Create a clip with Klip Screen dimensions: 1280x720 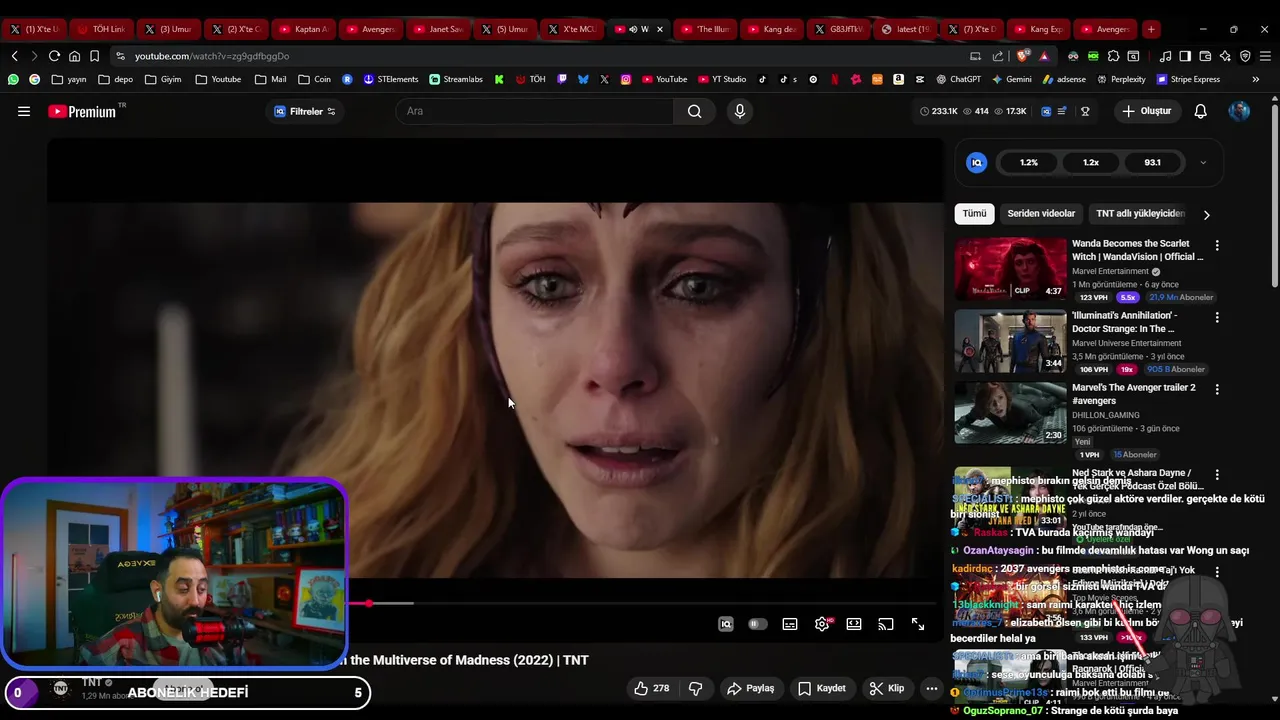887,688
